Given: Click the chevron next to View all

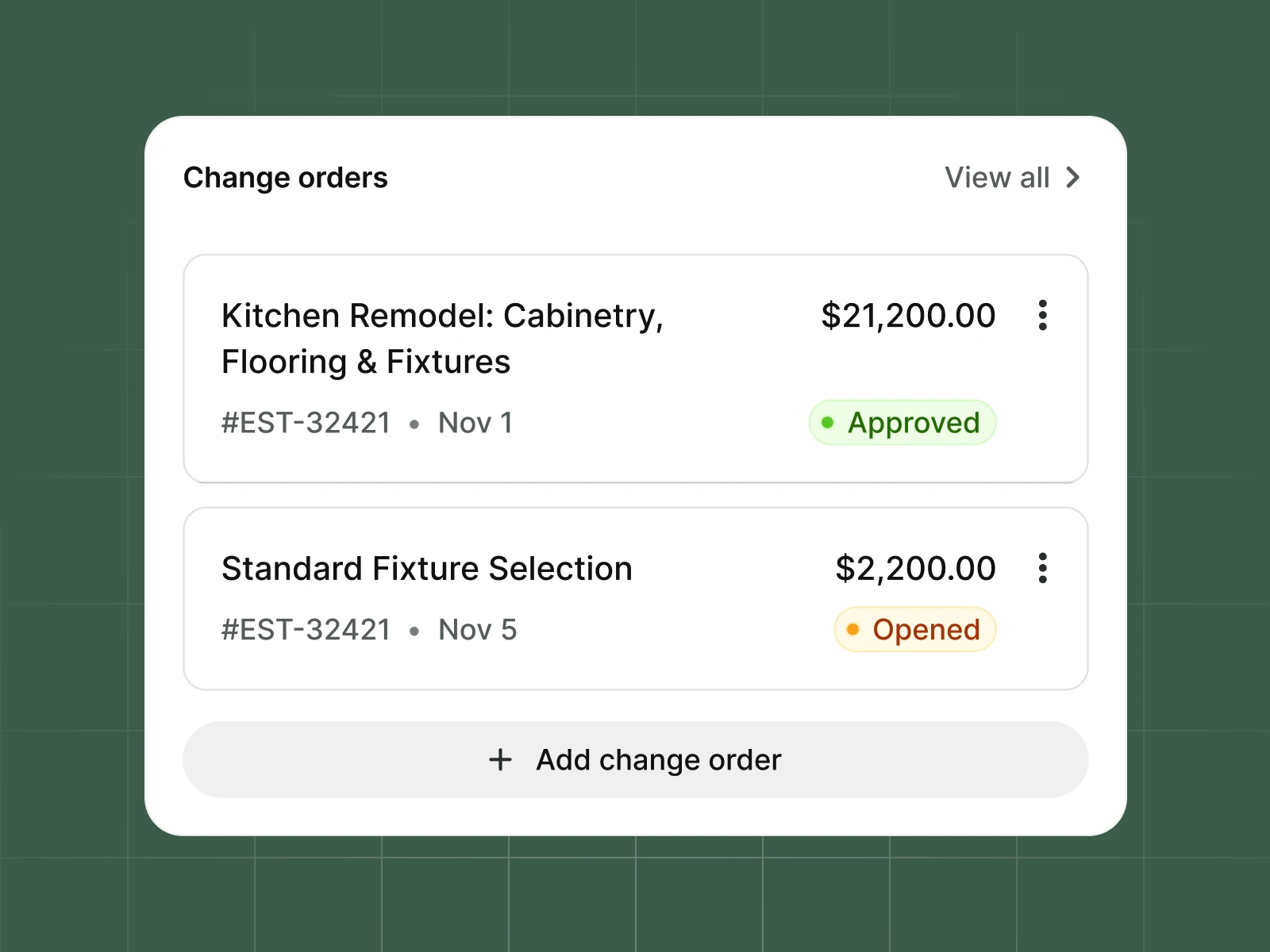Looking at the screenshot, I should tap(1073, 177).
